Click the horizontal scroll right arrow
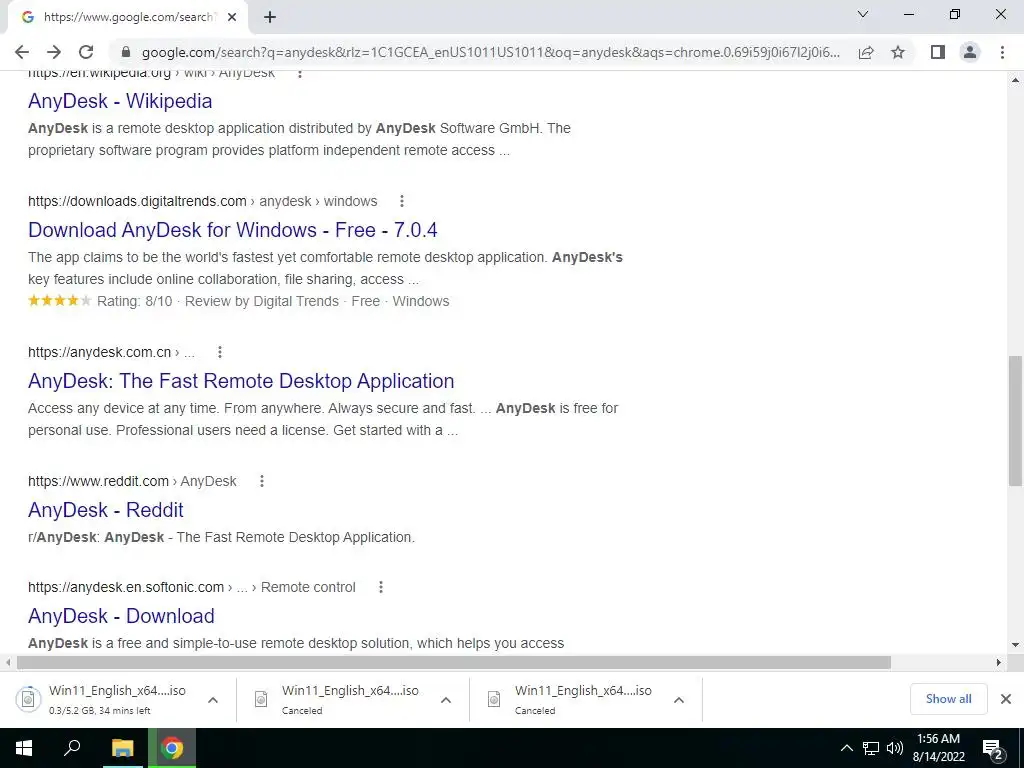 (x=999, y=662)
